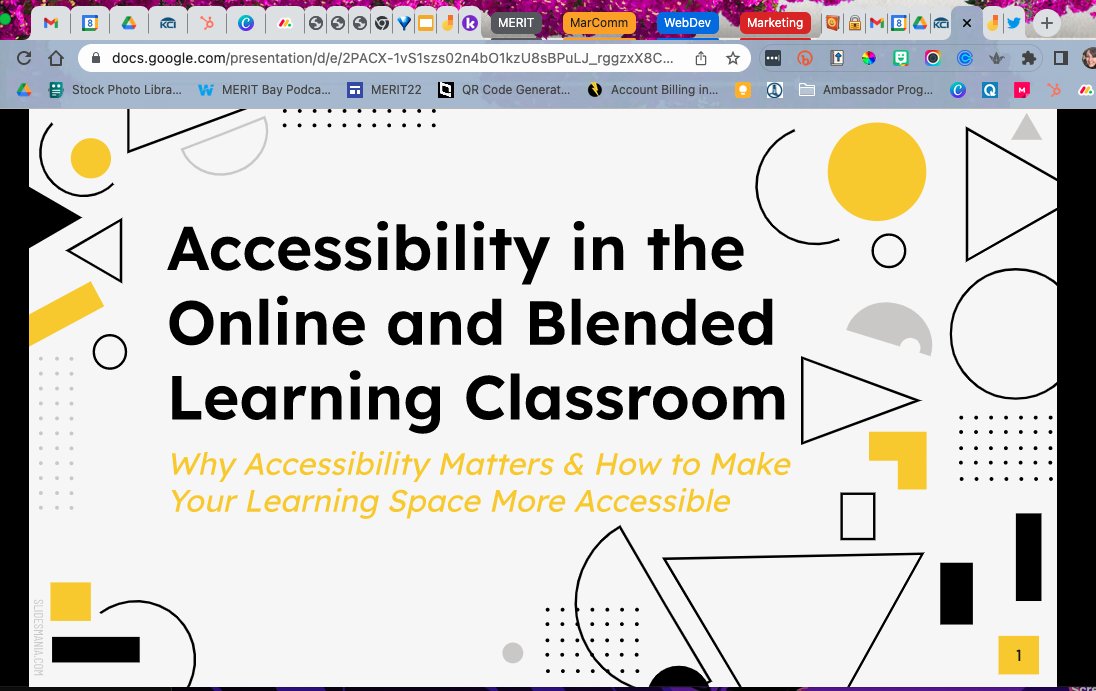The image size is (1096, 691).
Task: Reload the current page
Action: [x=24, y=58]
